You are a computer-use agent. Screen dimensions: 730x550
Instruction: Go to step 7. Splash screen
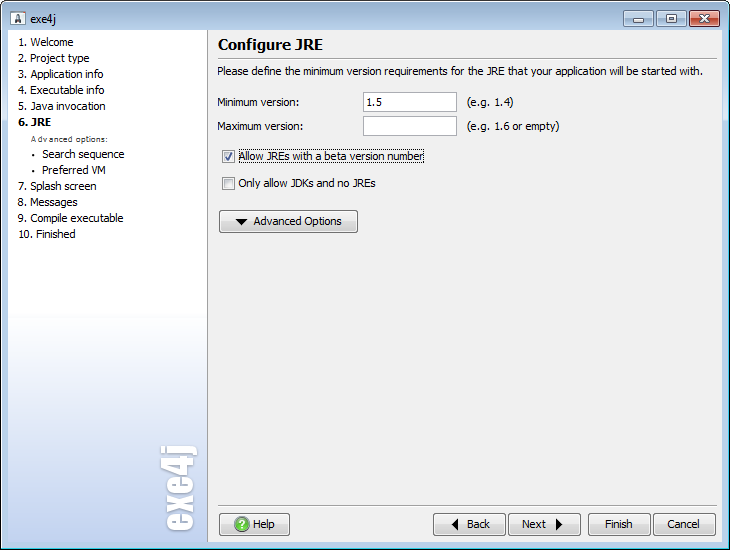[x=57, y=186]
